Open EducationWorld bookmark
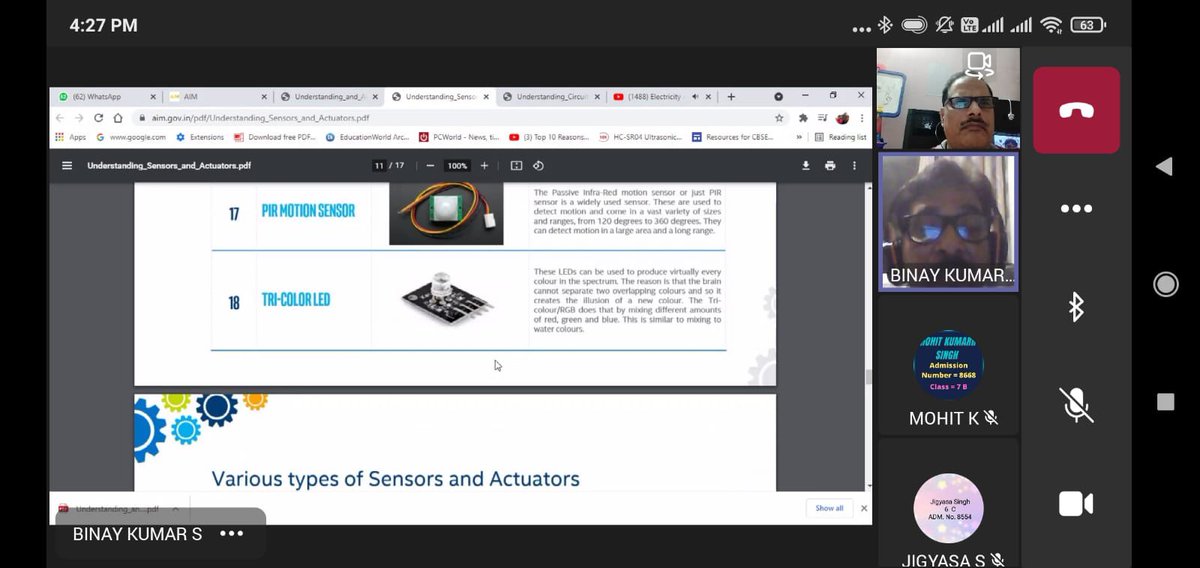 tap(367, 137)
